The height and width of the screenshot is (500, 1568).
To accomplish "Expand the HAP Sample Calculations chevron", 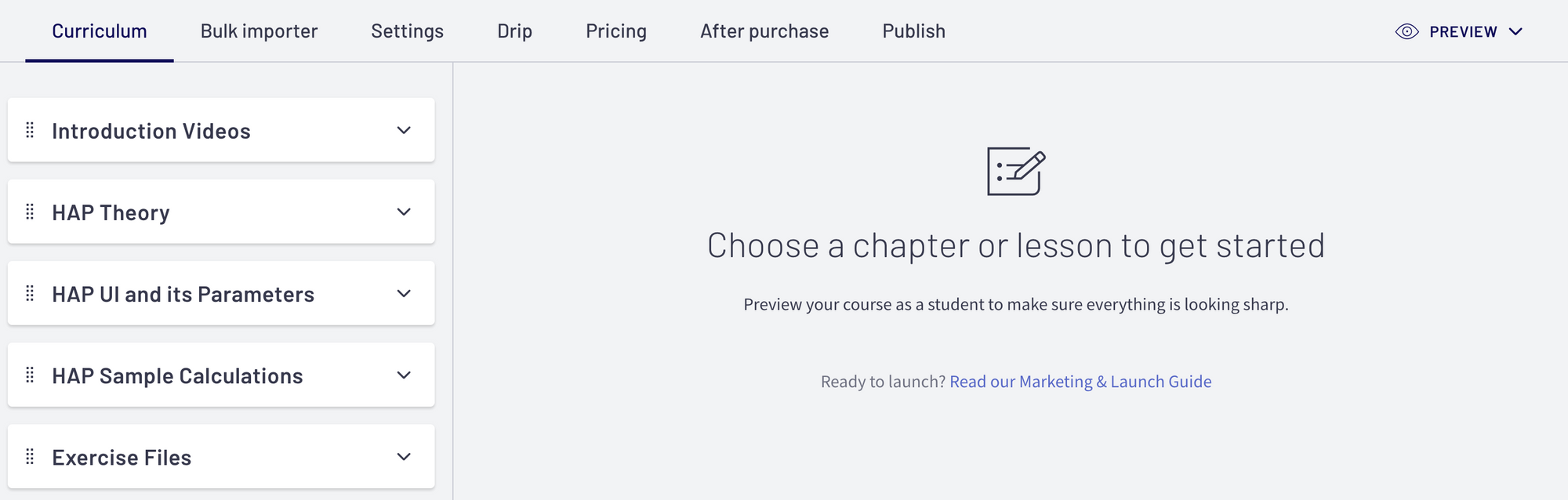I will (404, 375).
